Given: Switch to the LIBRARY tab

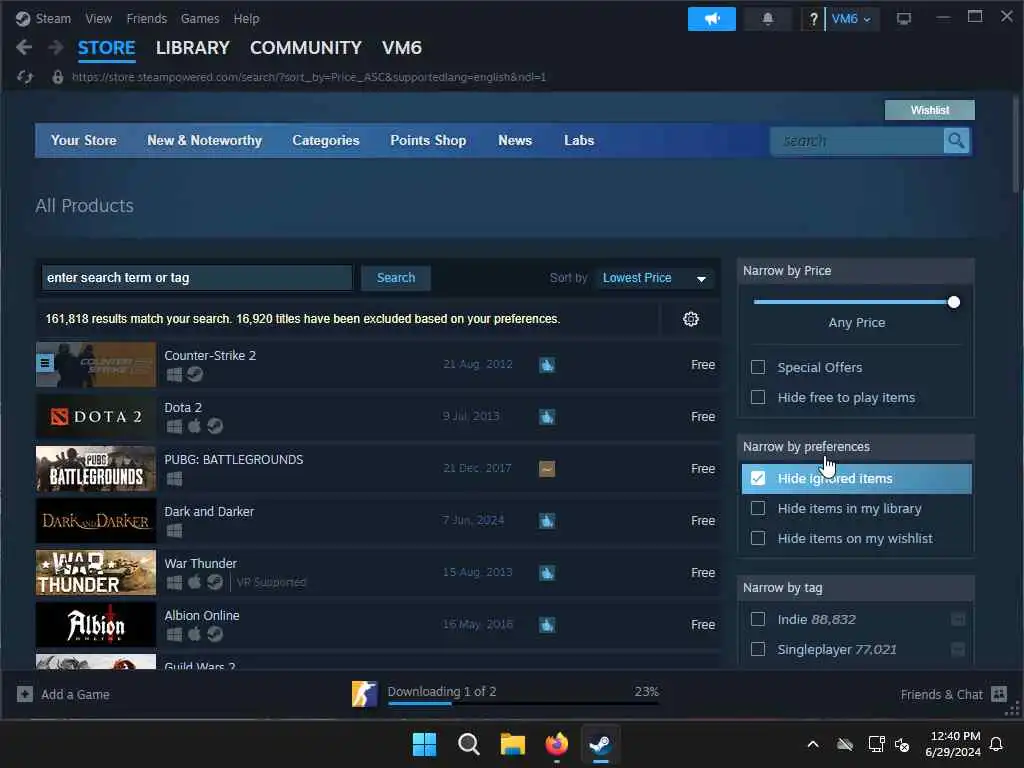Looking at the screenshot, I should pos(193,48).
